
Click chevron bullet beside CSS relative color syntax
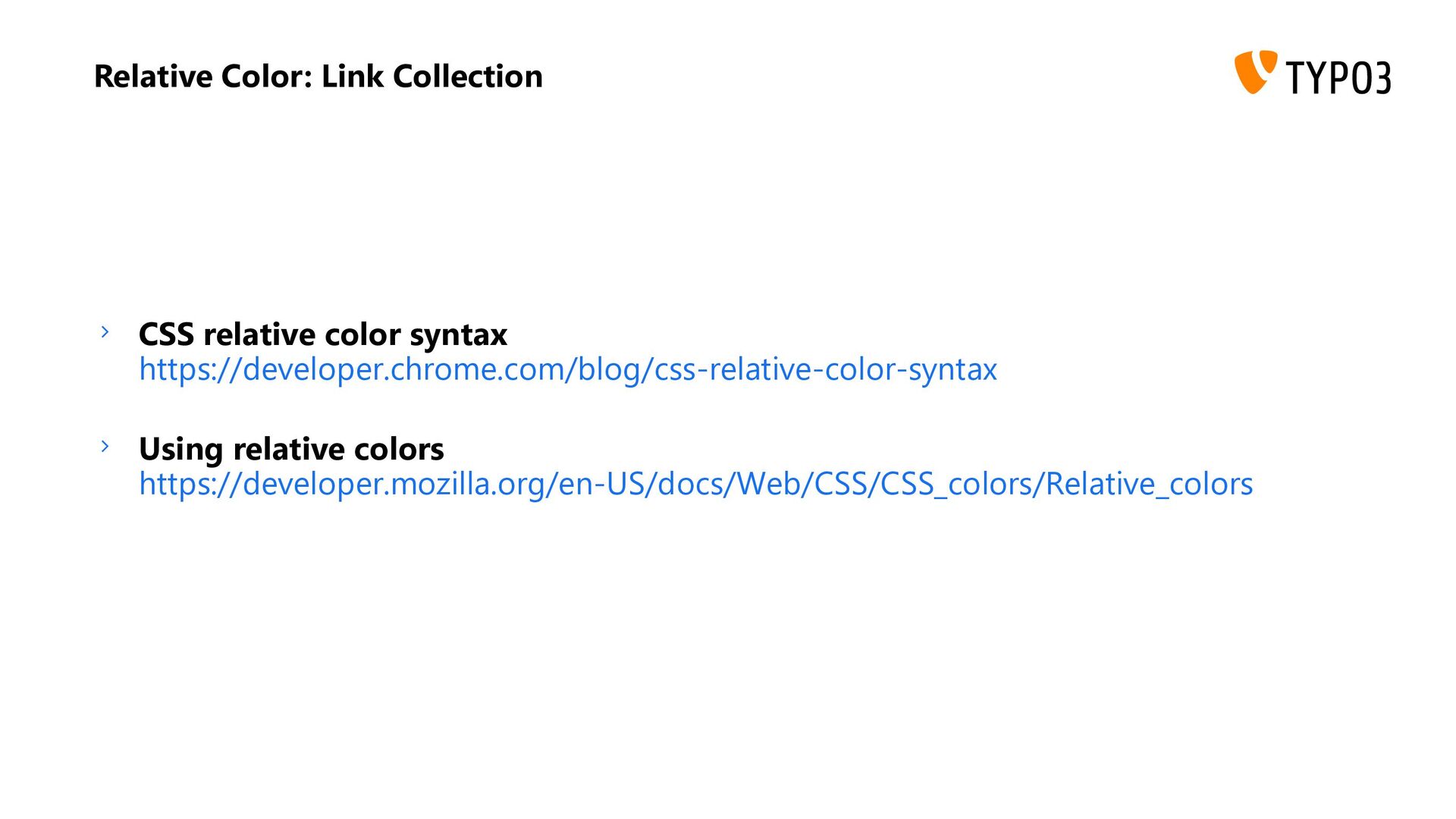[105, 332]
